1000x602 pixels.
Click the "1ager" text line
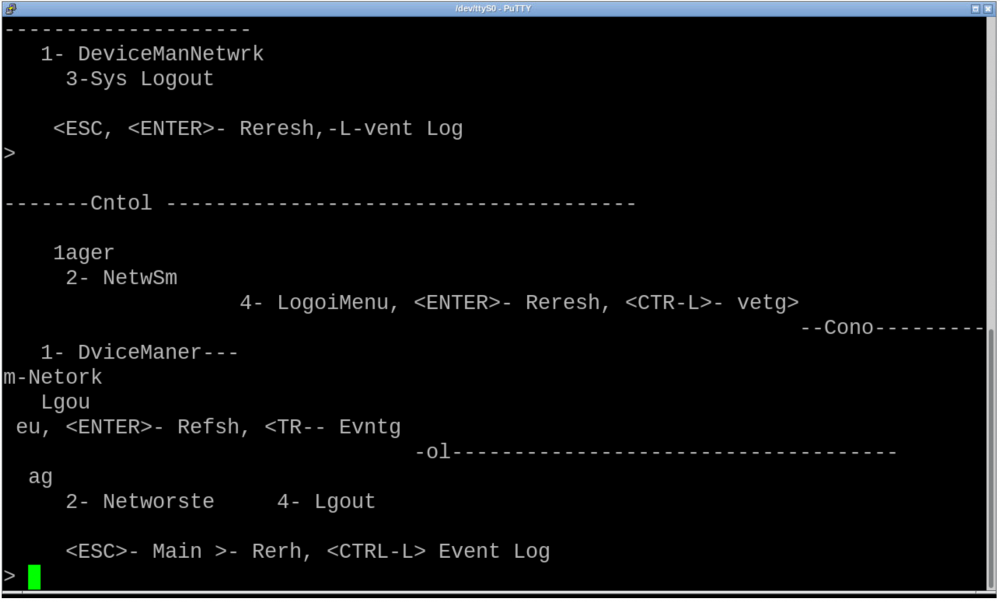click(x=83, y=253)
